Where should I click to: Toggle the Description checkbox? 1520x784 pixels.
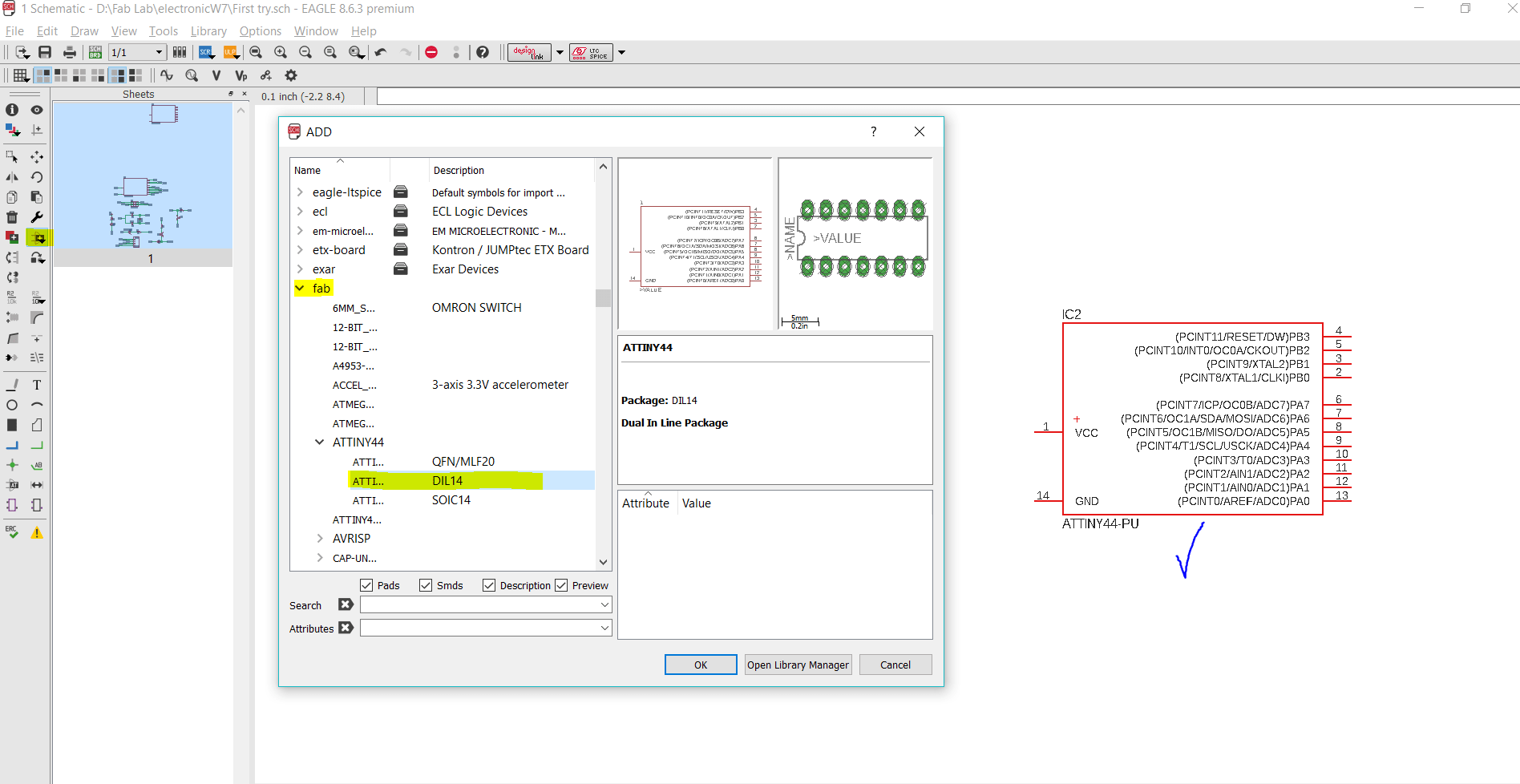489,585
